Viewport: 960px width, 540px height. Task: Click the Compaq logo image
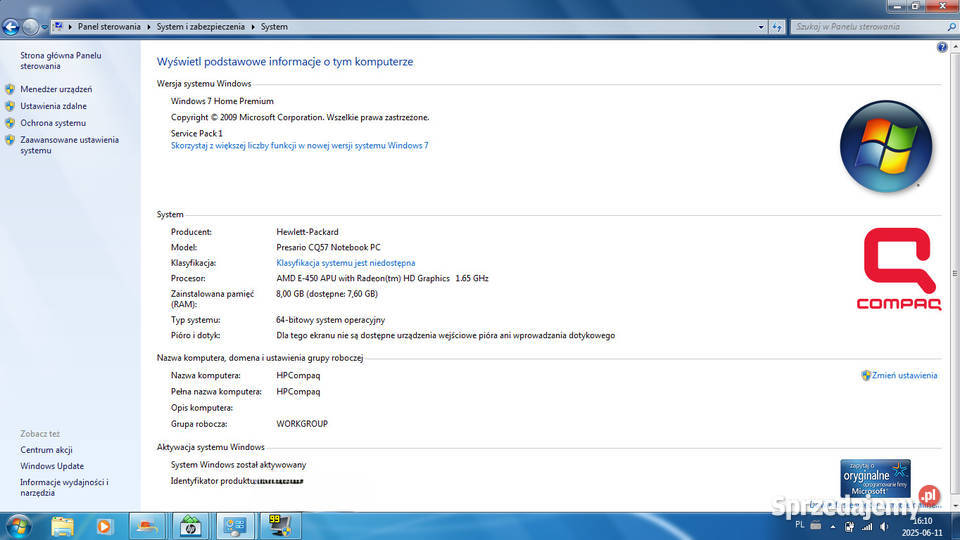(x=899, y=269)
